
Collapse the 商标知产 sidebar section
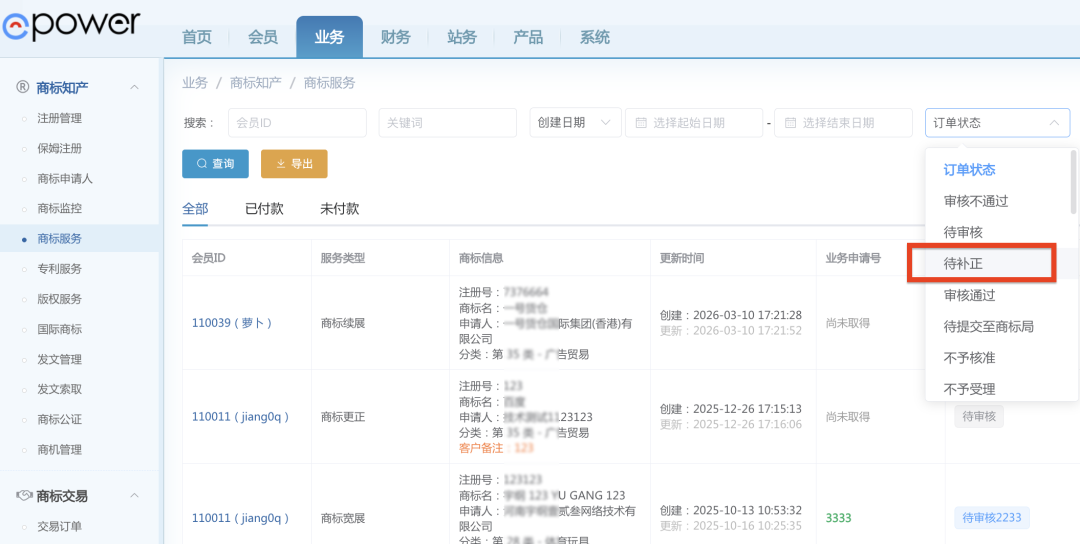134,88
